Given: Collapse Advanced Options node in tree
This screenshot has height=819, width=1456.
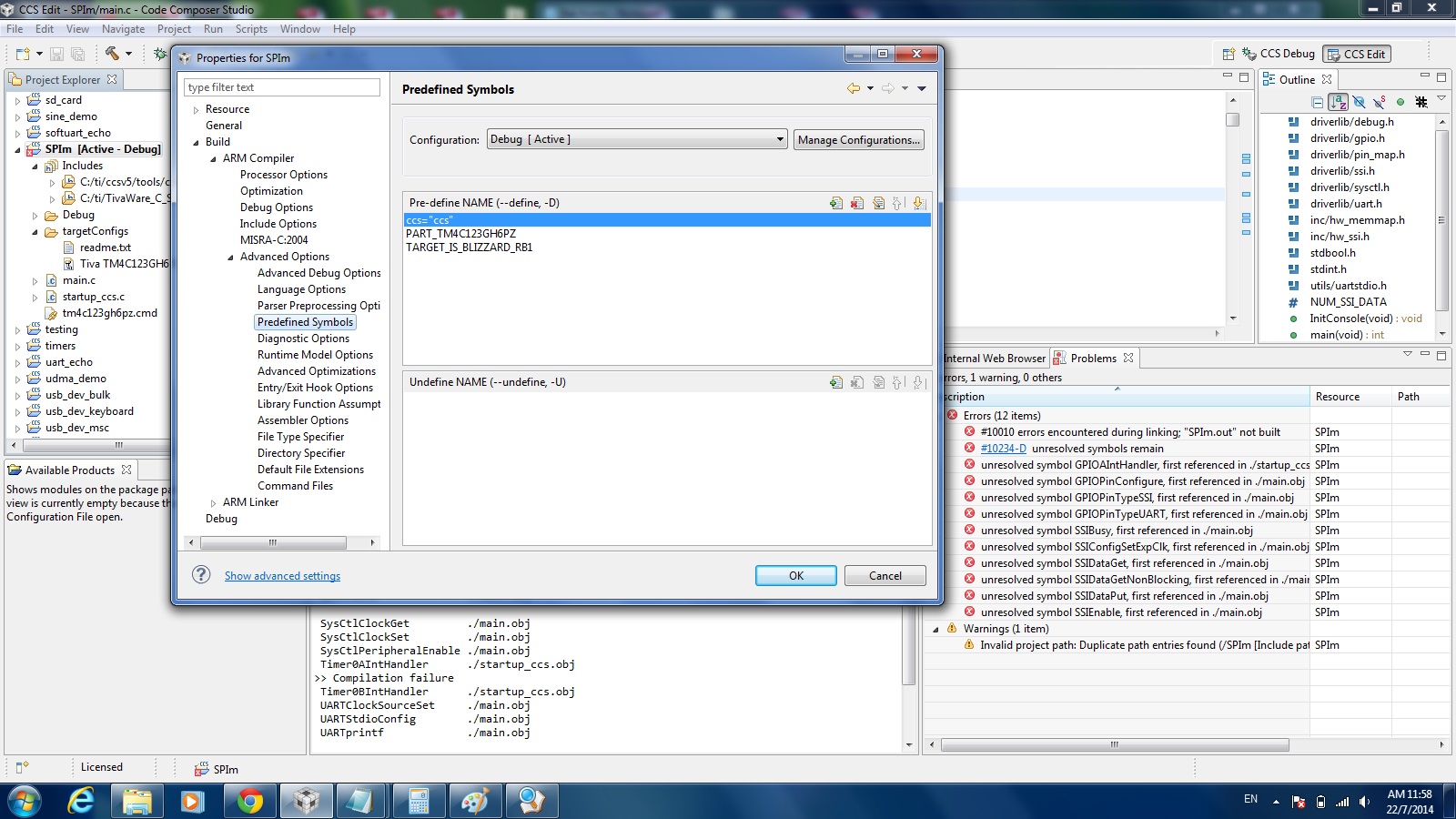Looking at the screenshot, I should click(x=230, y=257).
